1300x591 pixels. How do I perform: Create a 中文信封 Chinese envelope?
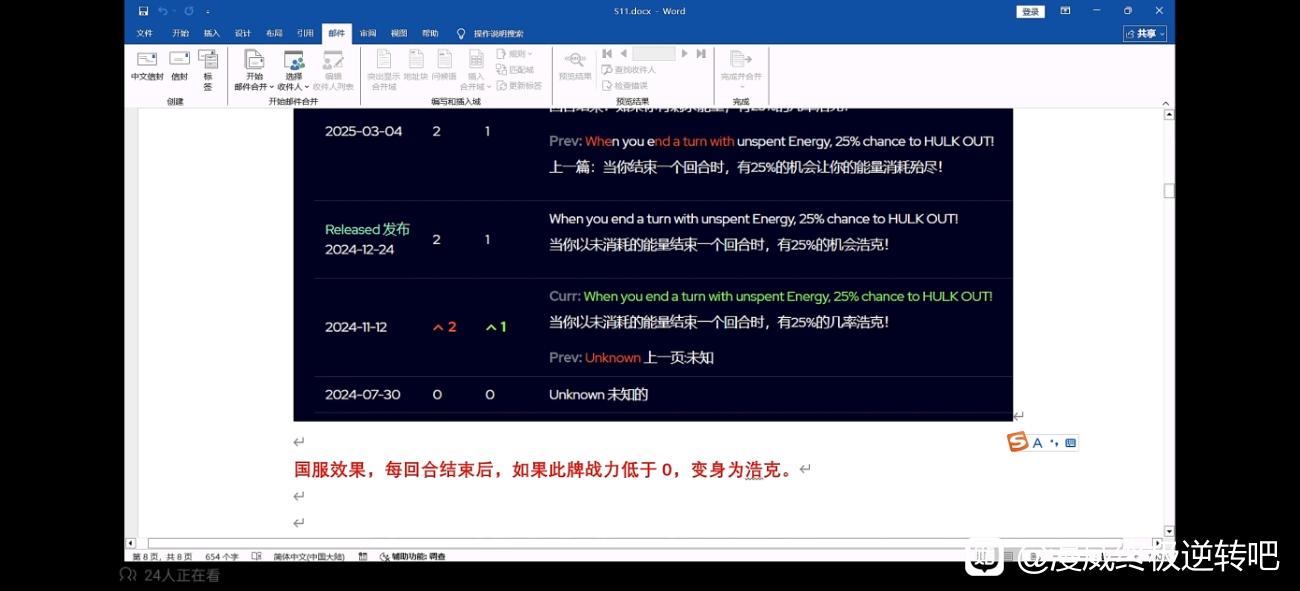point(147,66)
